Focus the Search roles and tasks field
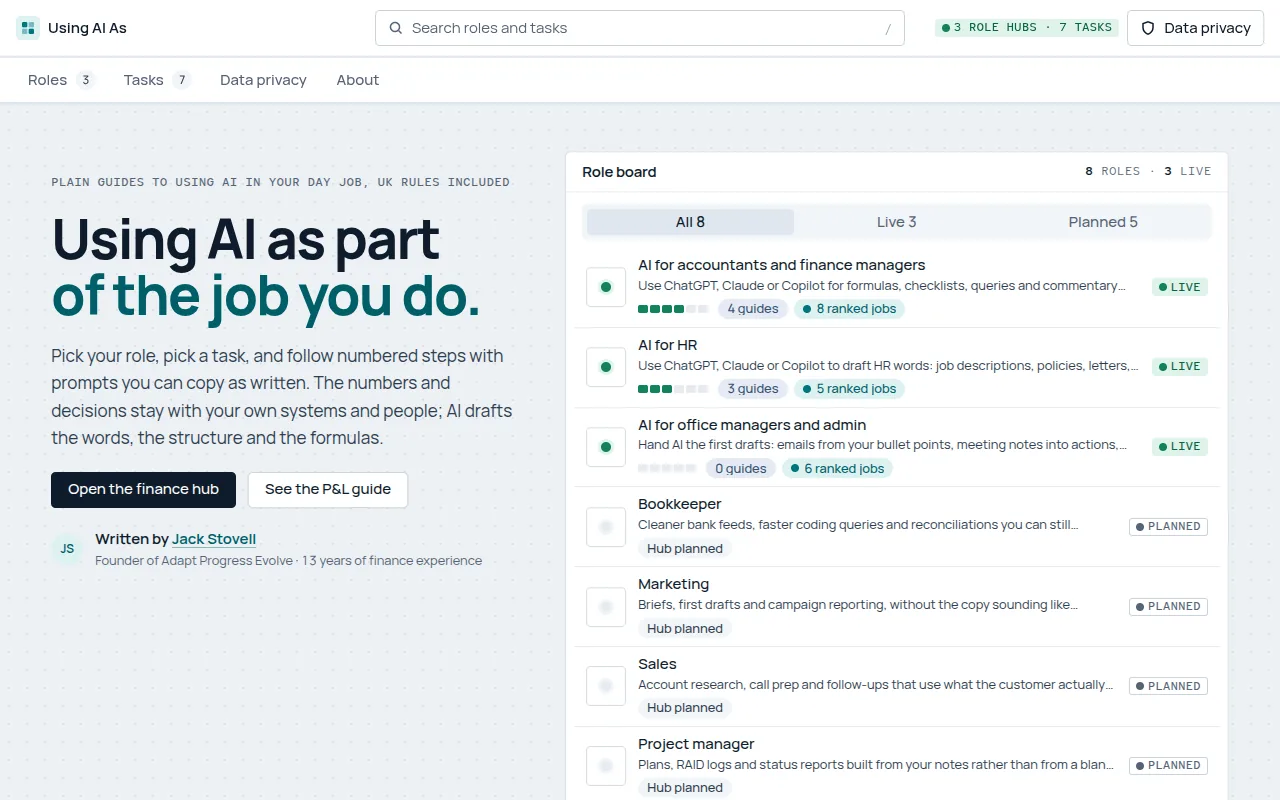The height and width of the screenshot is (800, 1280). pyautogui.click(x=640, y=28)
